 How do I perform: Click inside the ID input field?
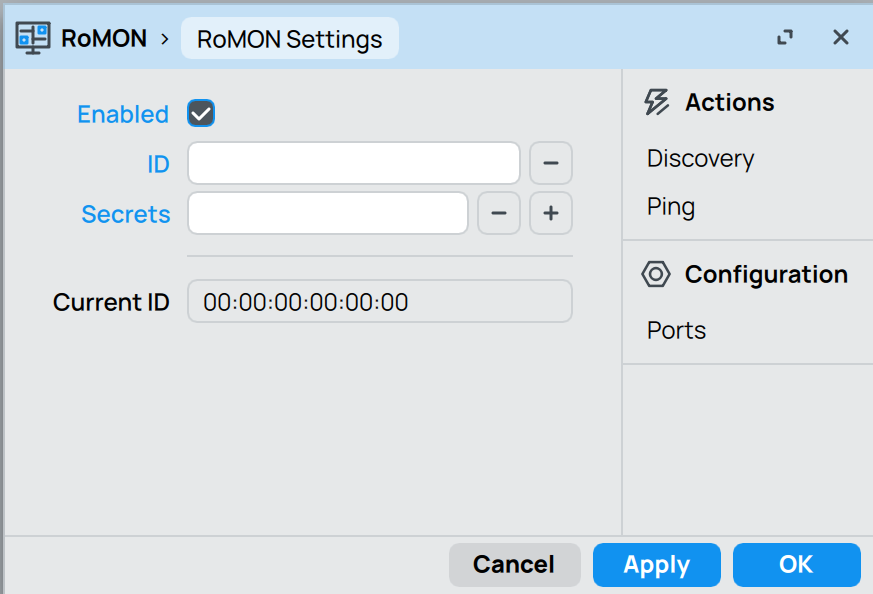[x=353, y=163]
